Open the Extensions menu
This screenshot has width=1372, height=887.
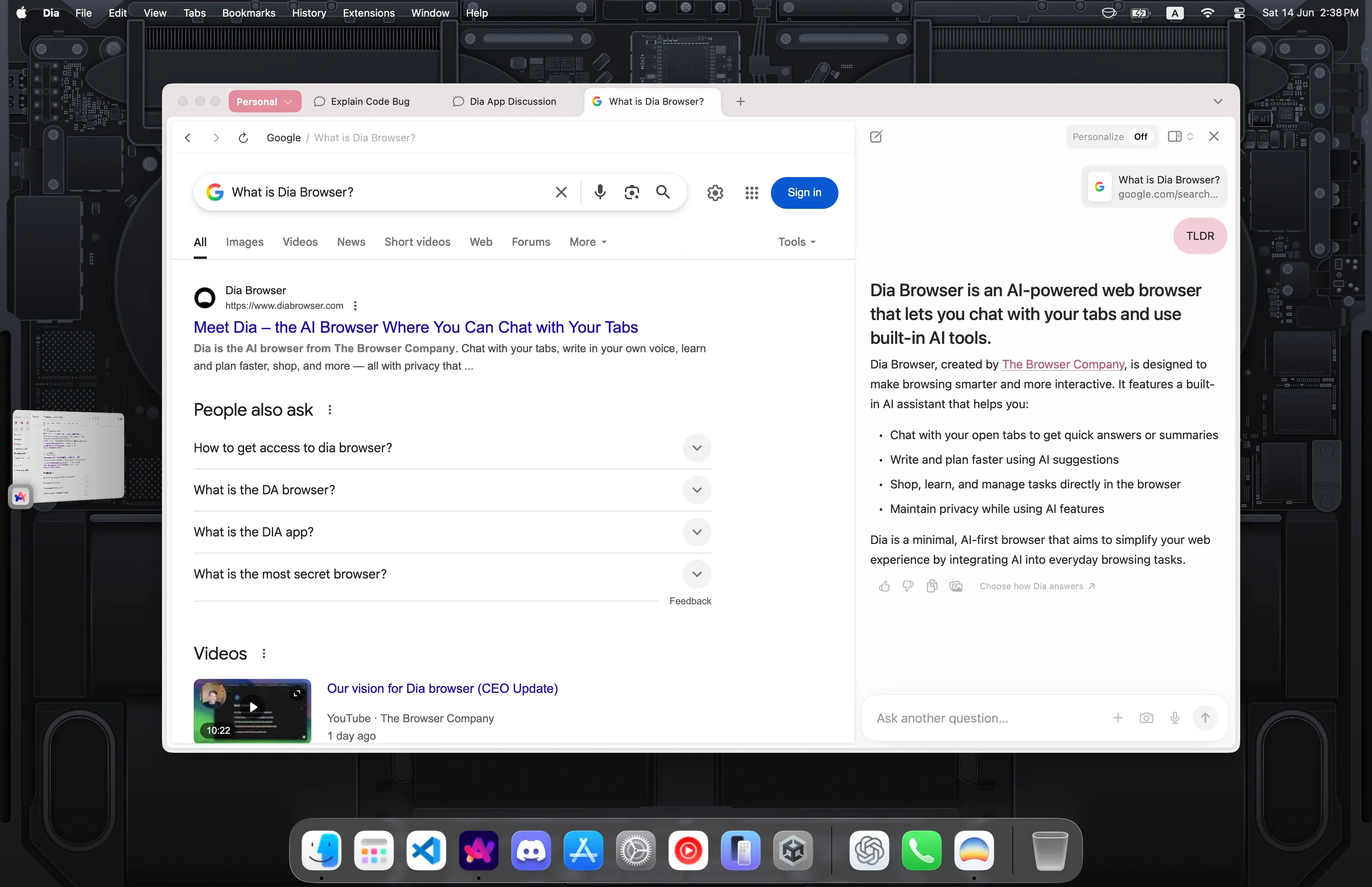[x=368, y=13]
